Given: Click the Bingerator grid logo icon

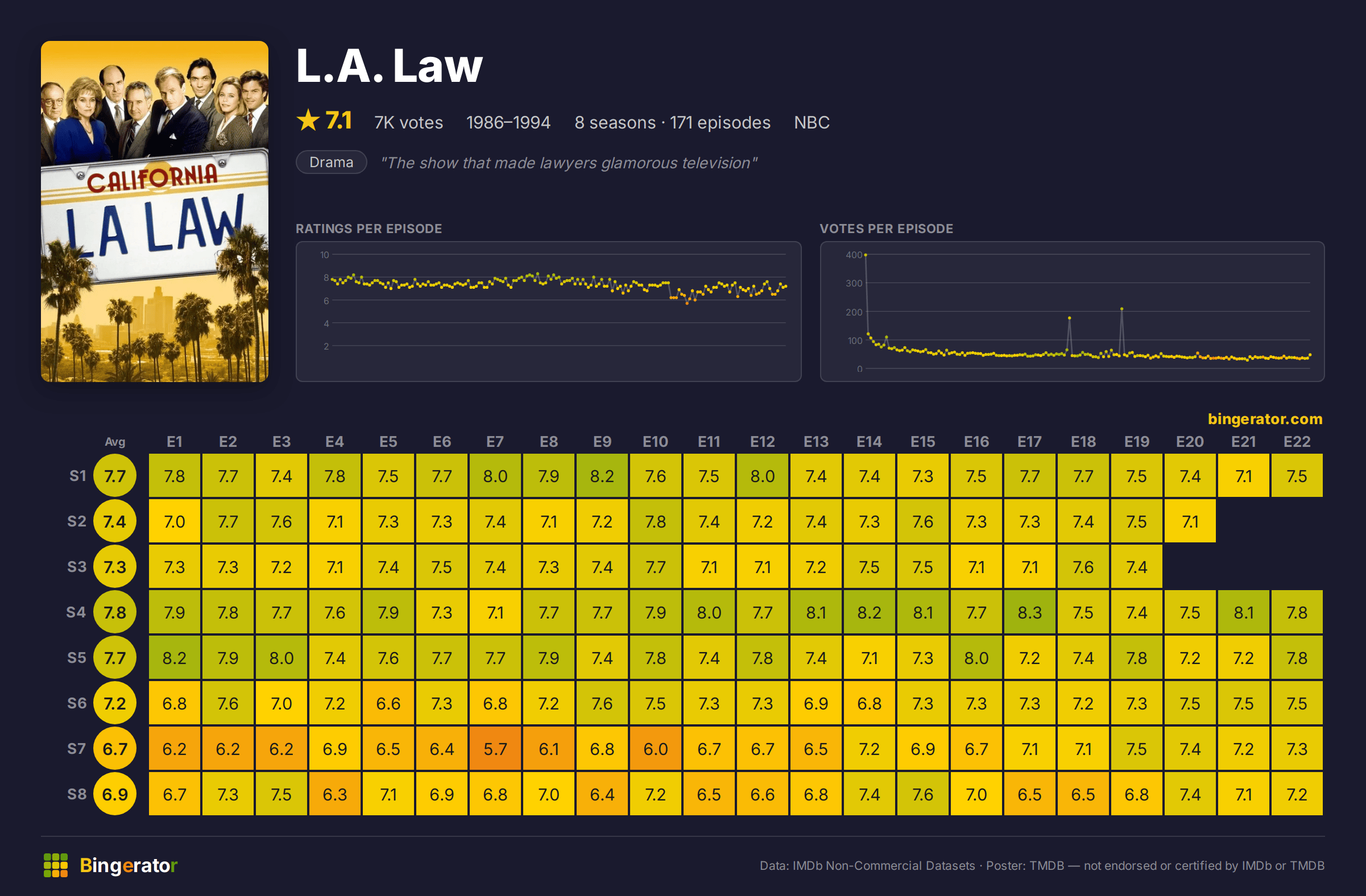Looking at the screenshot, I should pos(56,865).
